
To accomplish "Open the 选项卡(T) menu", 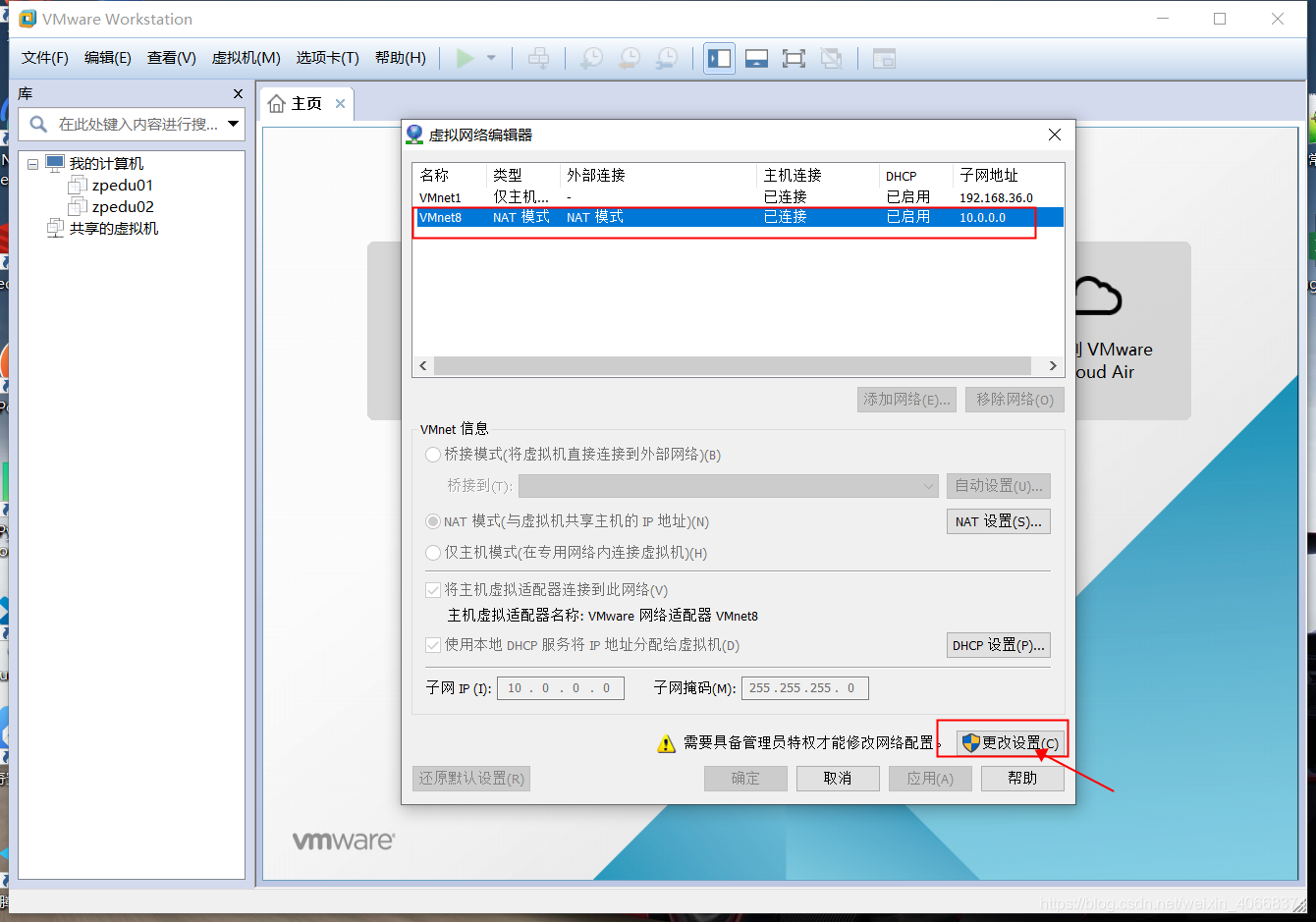I will 328,58.
